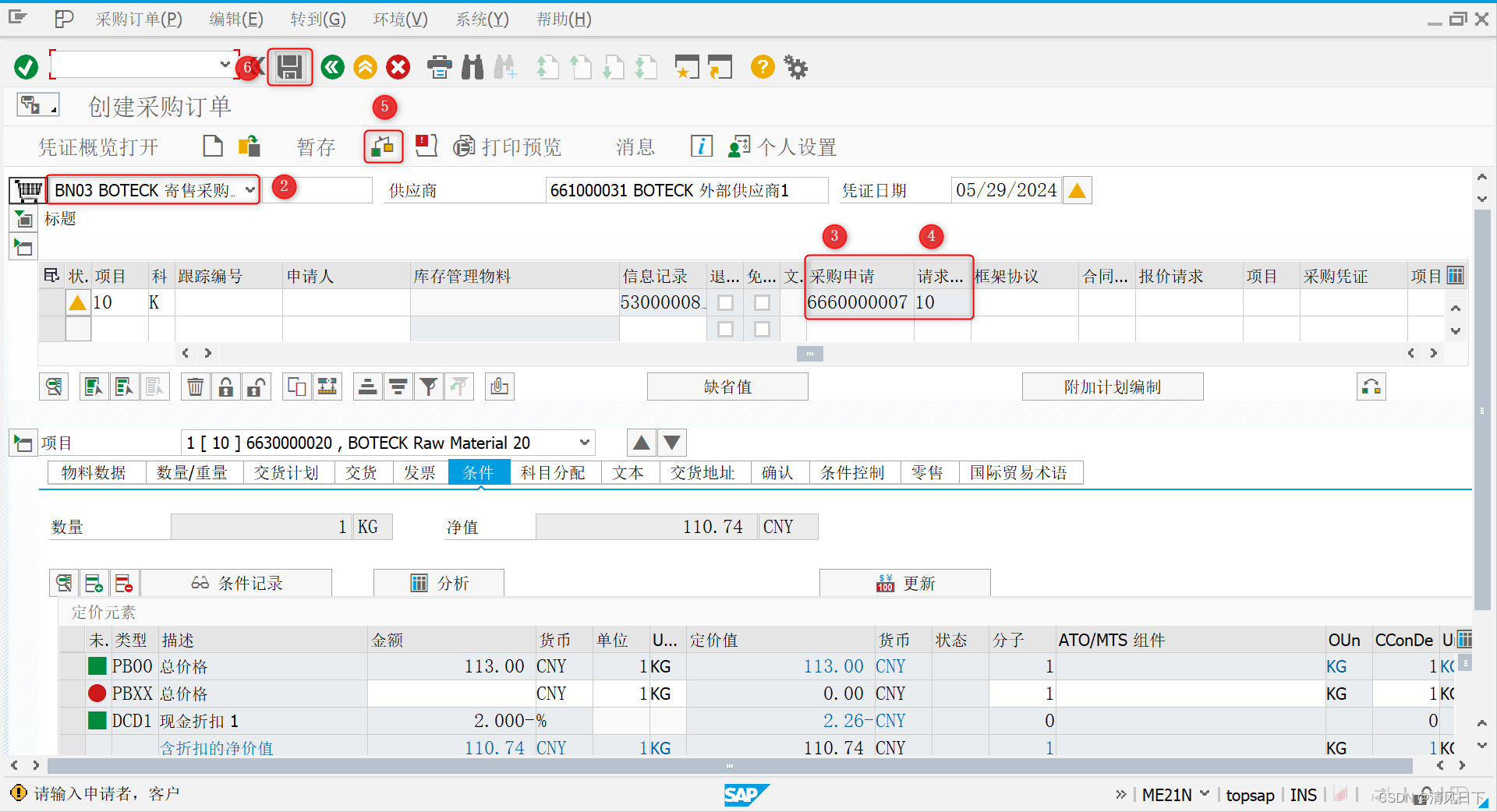The image size is (1497, 812).
Task: Expand the status bar double-arrow chevron
Action: (x=1120, y=794)
